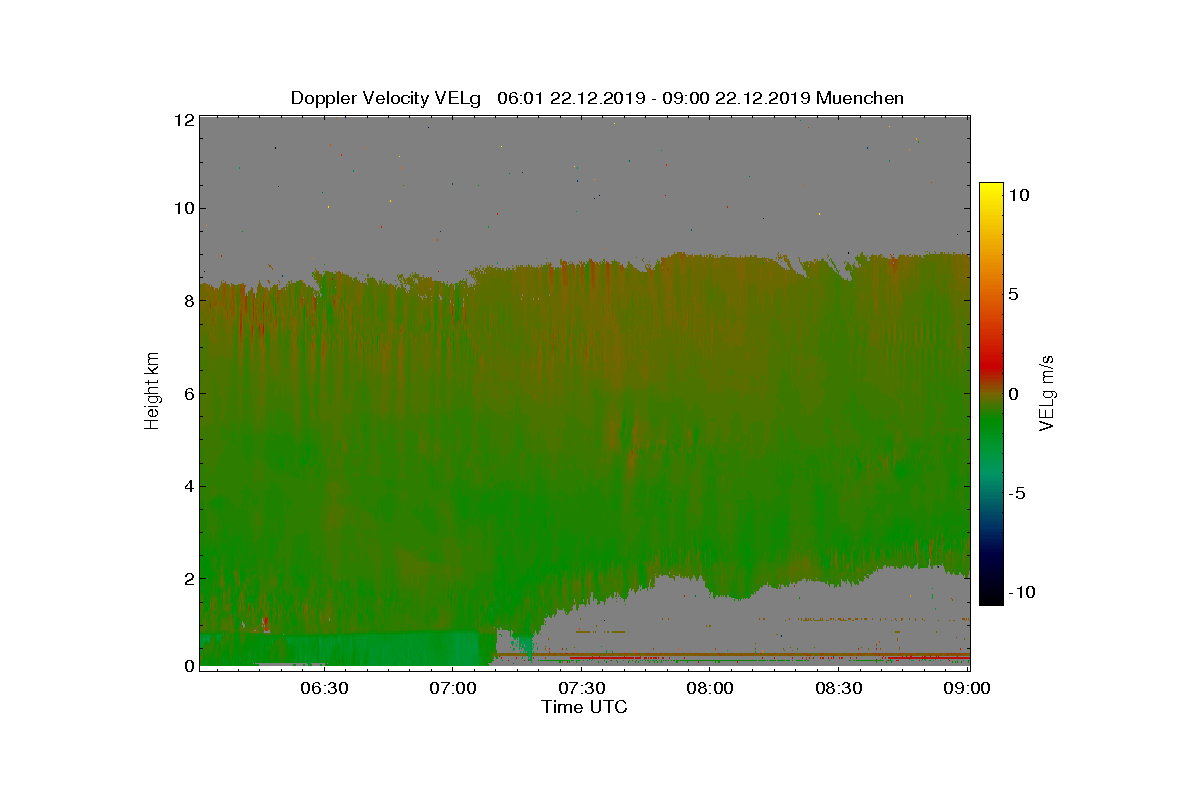Click the 09:00 time tick label
Screen dimensions: 1200x800
coord(968,689)
